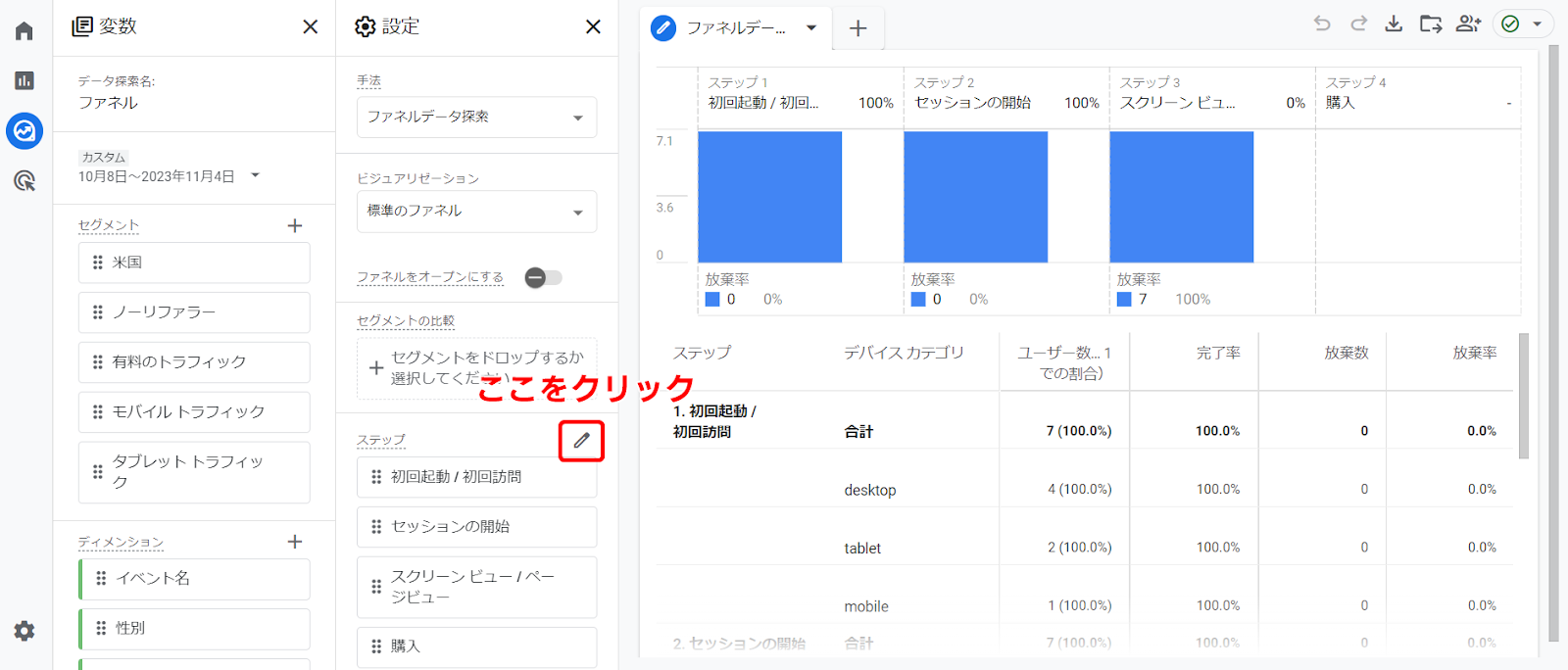The image size is (1568, 670).
Task: Add a new segment with plus icon
Action: (295, 226)
